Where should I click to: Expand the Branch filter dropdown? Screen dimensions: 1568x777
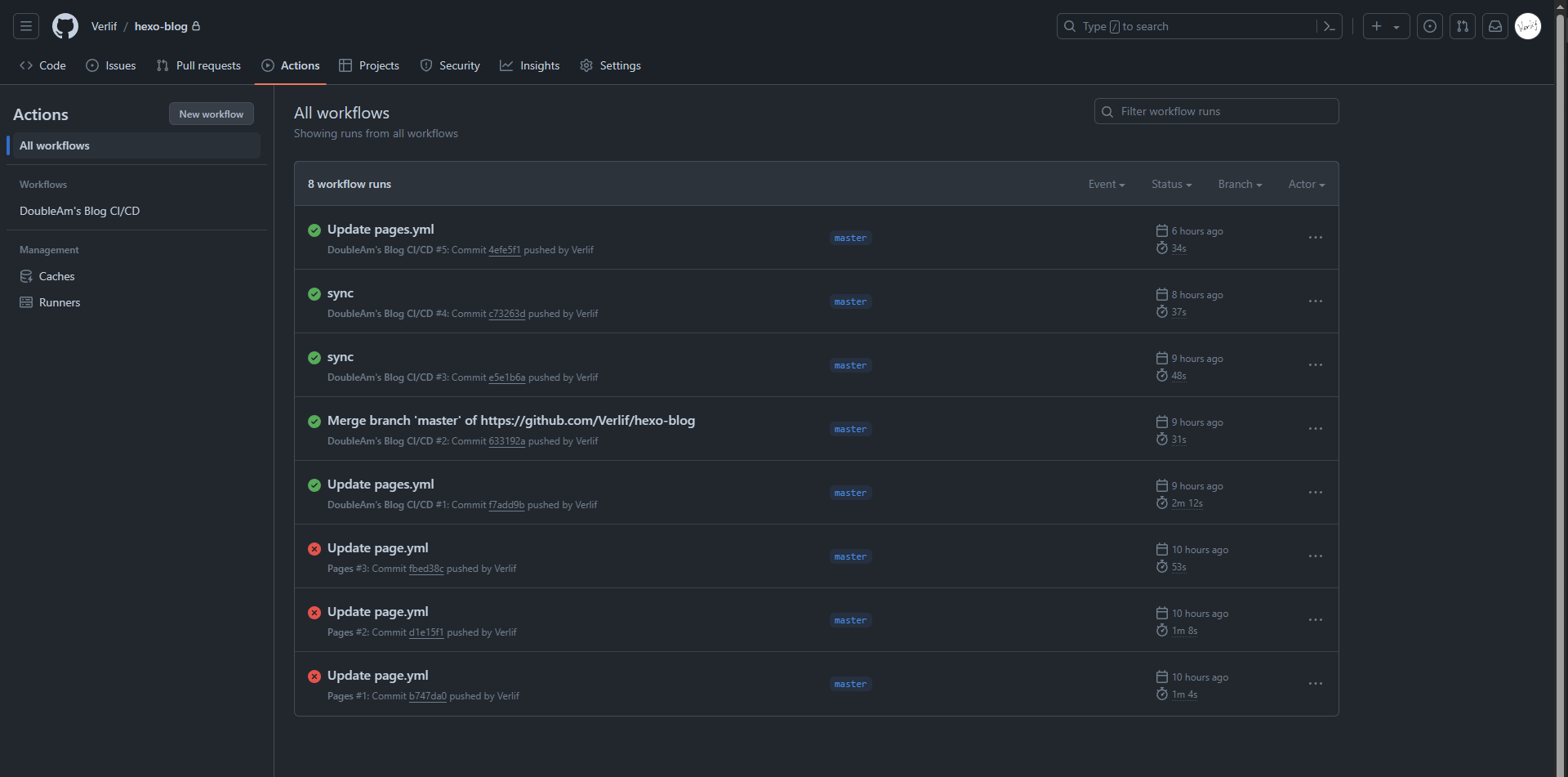tap(1239, 185)
